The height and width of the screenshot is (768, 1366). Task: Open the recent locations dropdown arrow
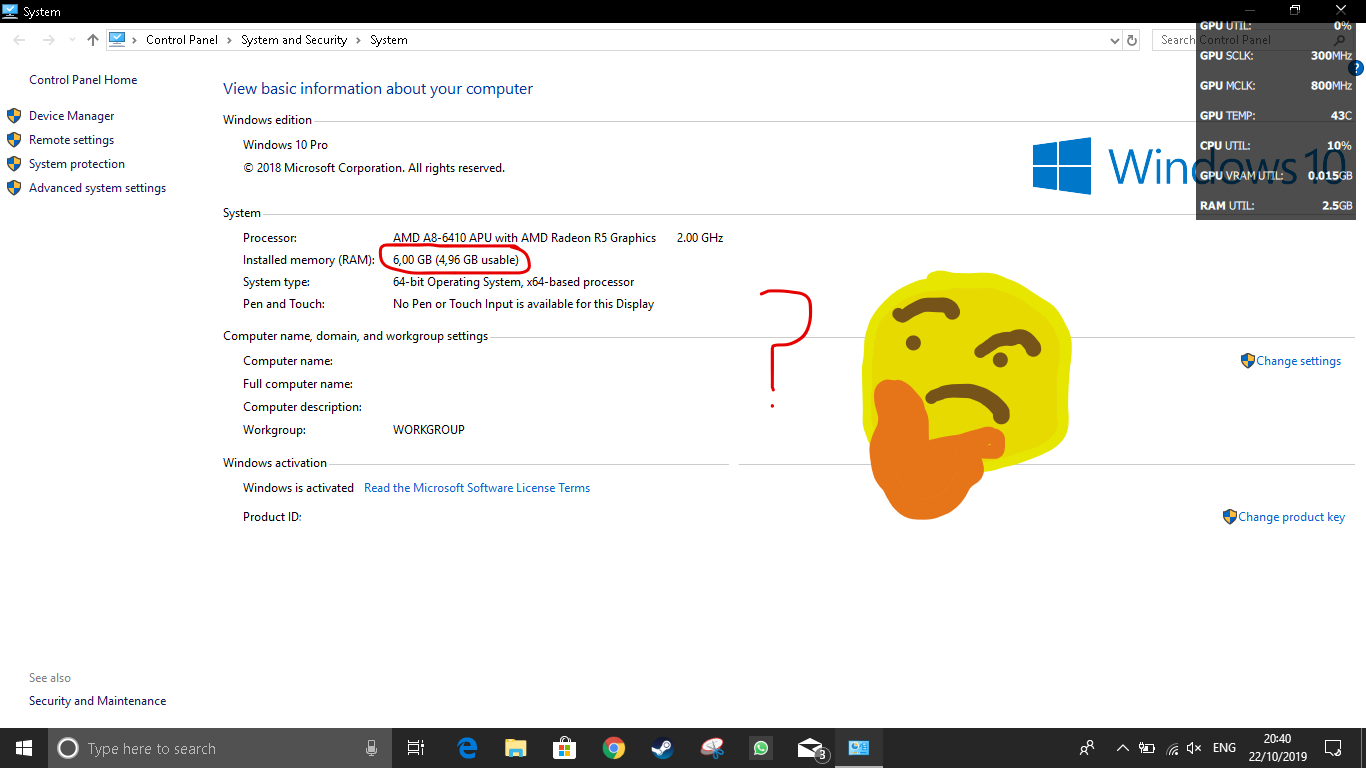tap(71, 40)
